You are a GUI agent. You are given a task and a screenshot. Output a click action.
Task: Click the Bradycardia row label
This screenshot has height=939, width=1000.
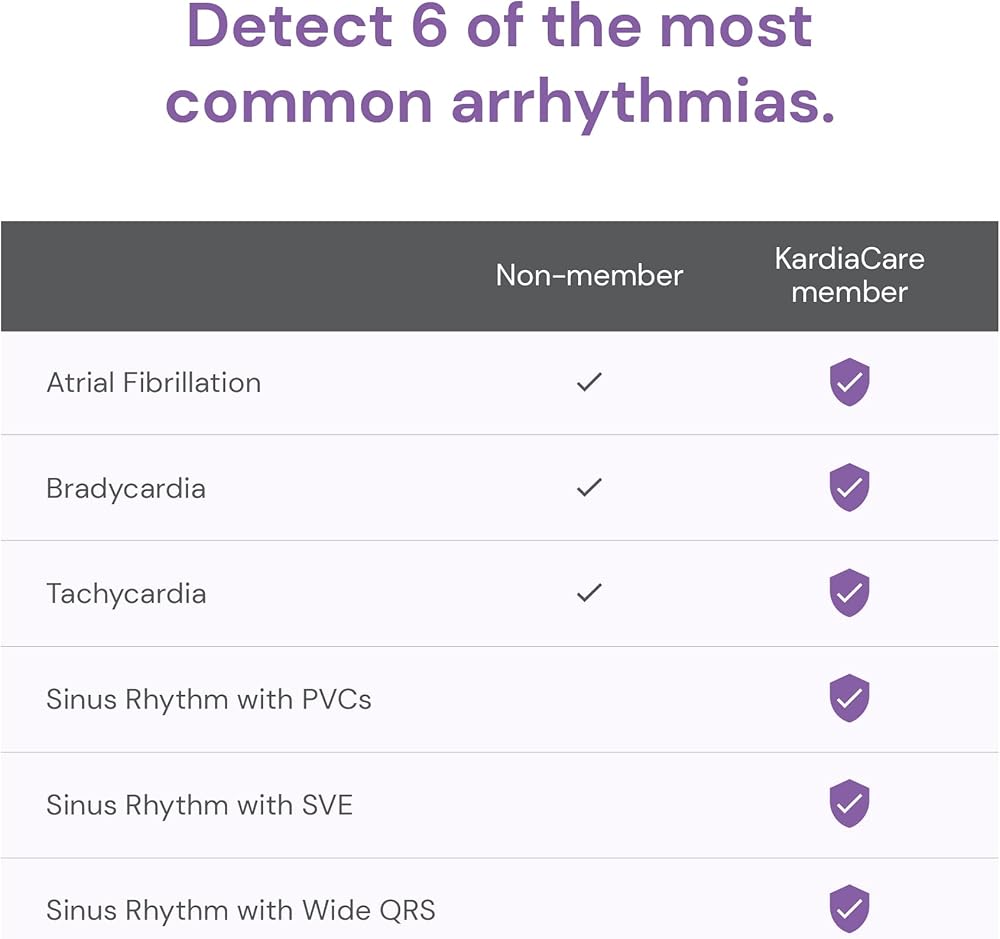[126, 489]
